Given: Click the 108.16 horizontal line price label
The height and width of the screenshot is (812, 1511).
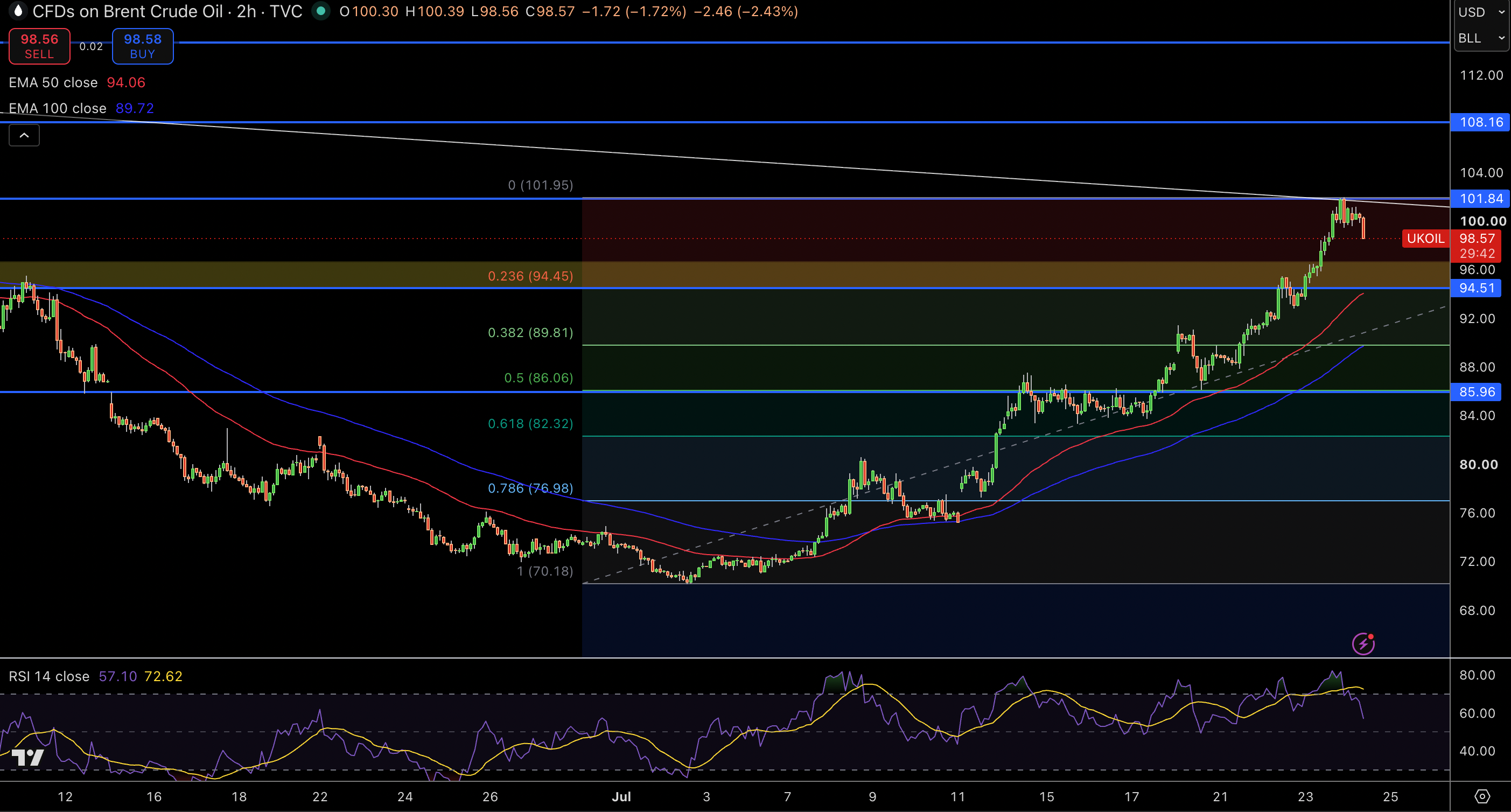Looking at the screenshot, I should pyautogui.click(x=1480, y=122).
